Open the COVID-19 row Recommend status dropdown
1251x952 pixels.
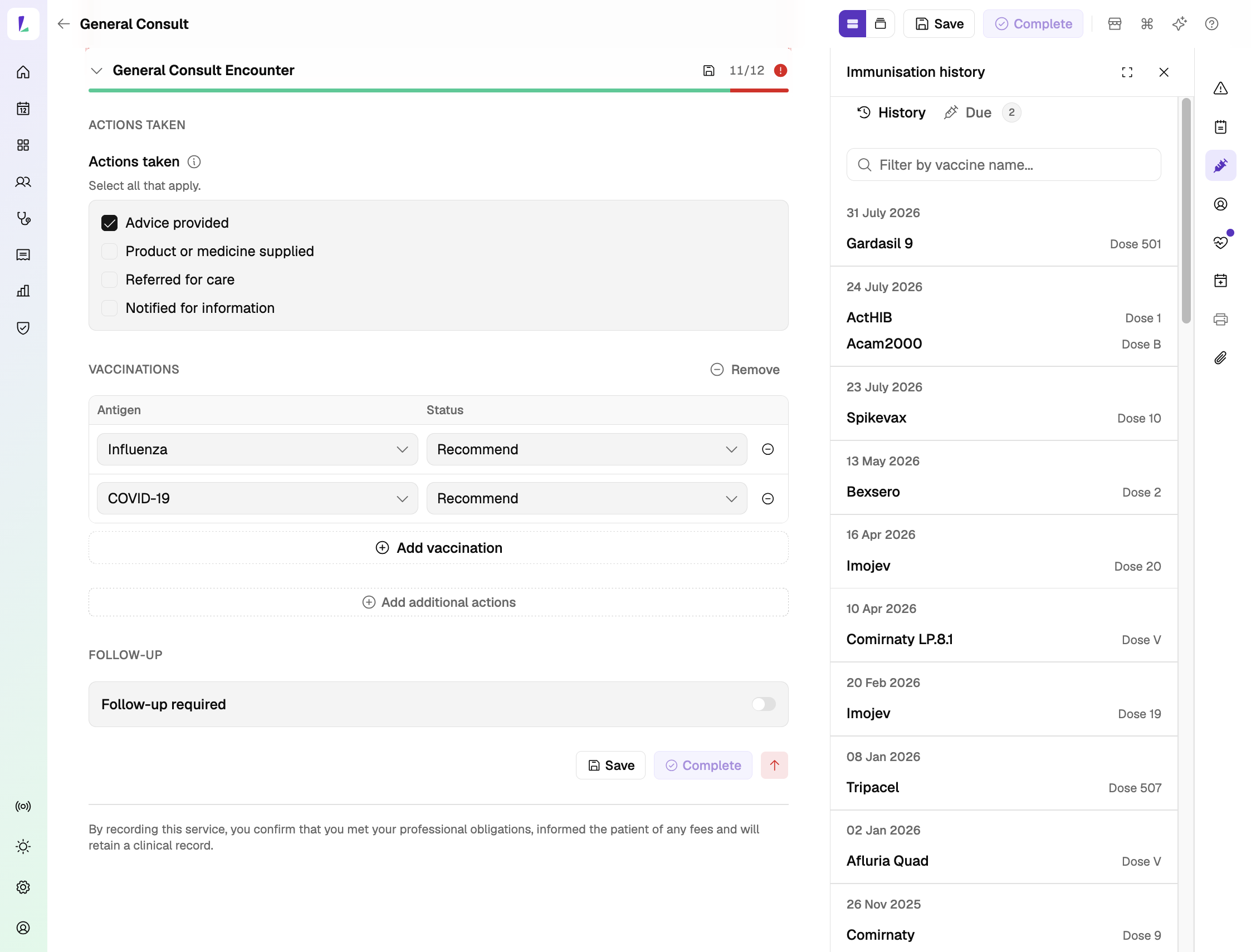[587, 499]
